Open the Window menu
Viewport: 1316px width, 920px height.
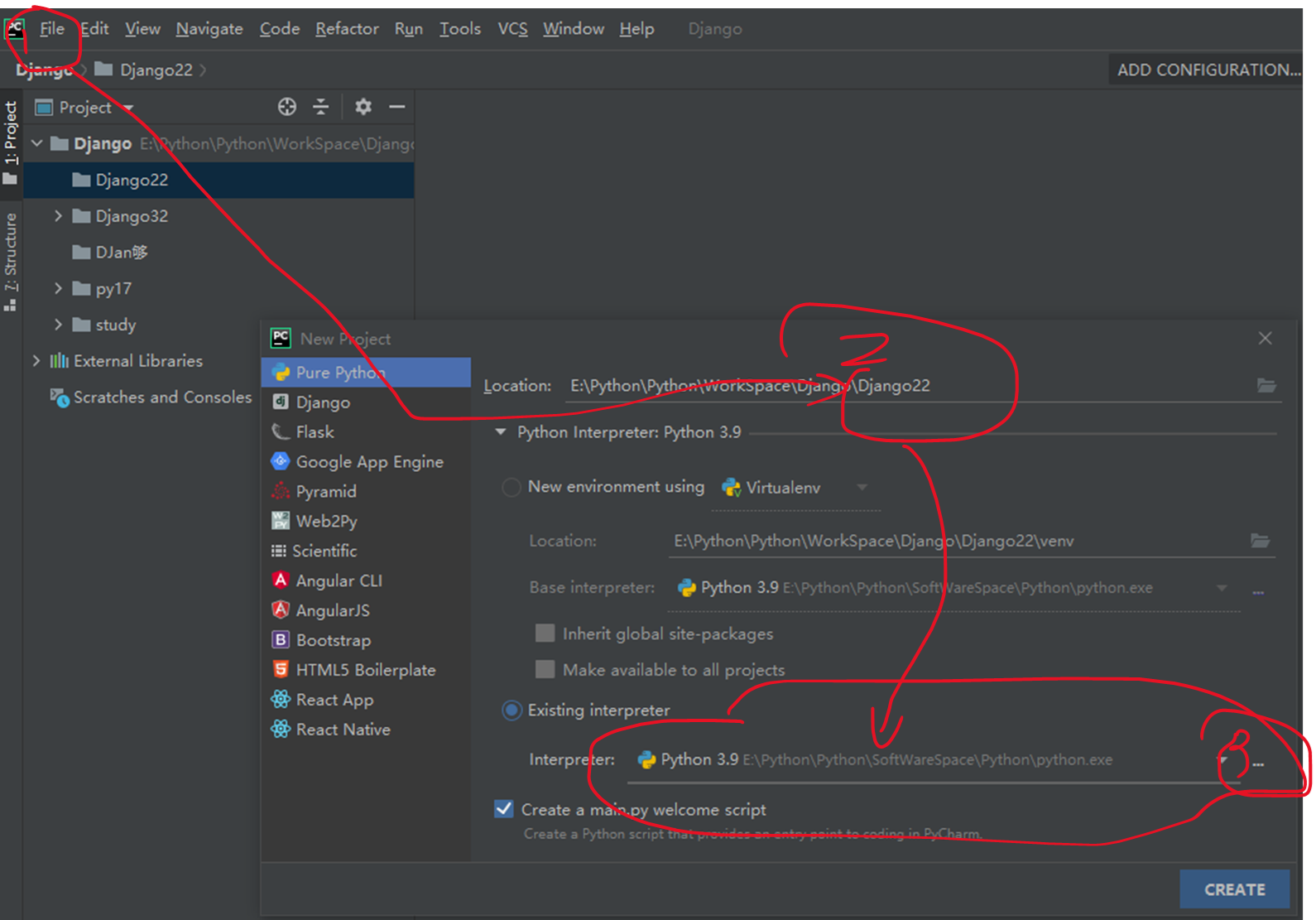tap(574, 29)
